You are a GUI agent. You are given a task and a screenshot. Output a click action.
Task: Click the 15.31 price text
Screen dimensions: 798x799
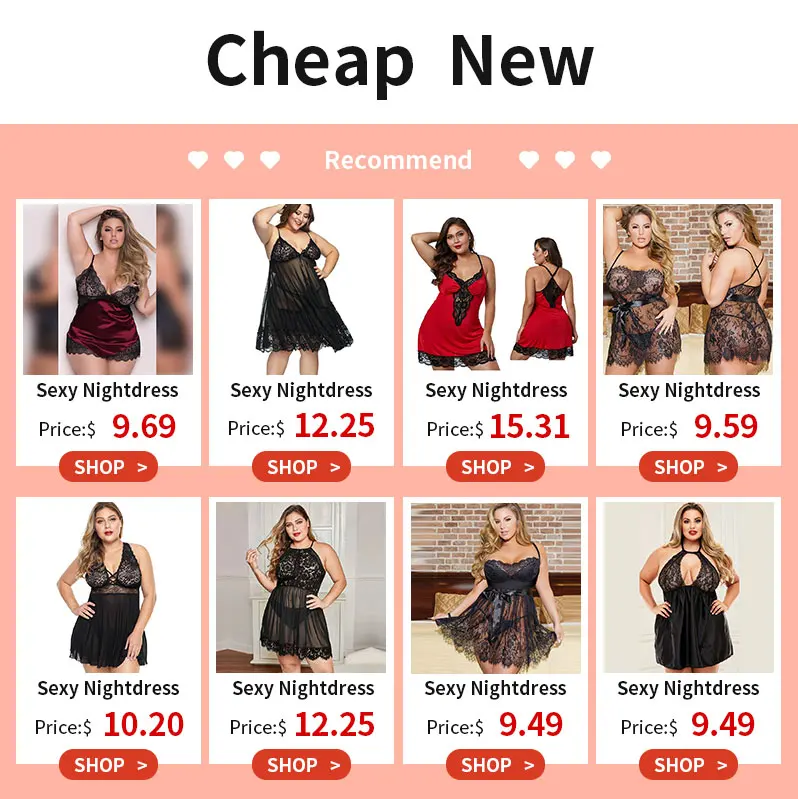(529, 427)
